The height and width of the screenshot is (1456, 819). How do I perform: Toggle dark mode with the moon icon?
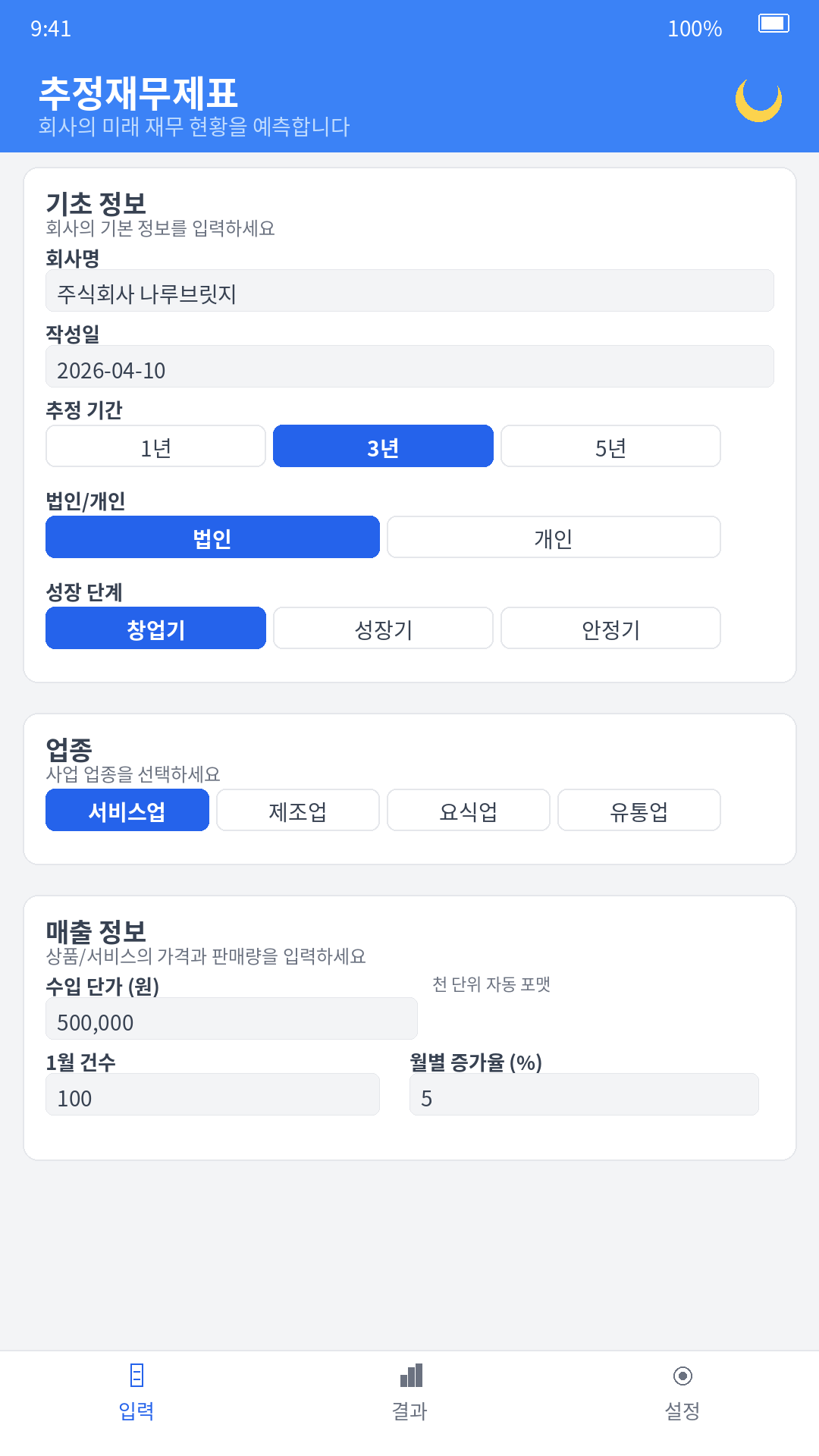(758, 101)
